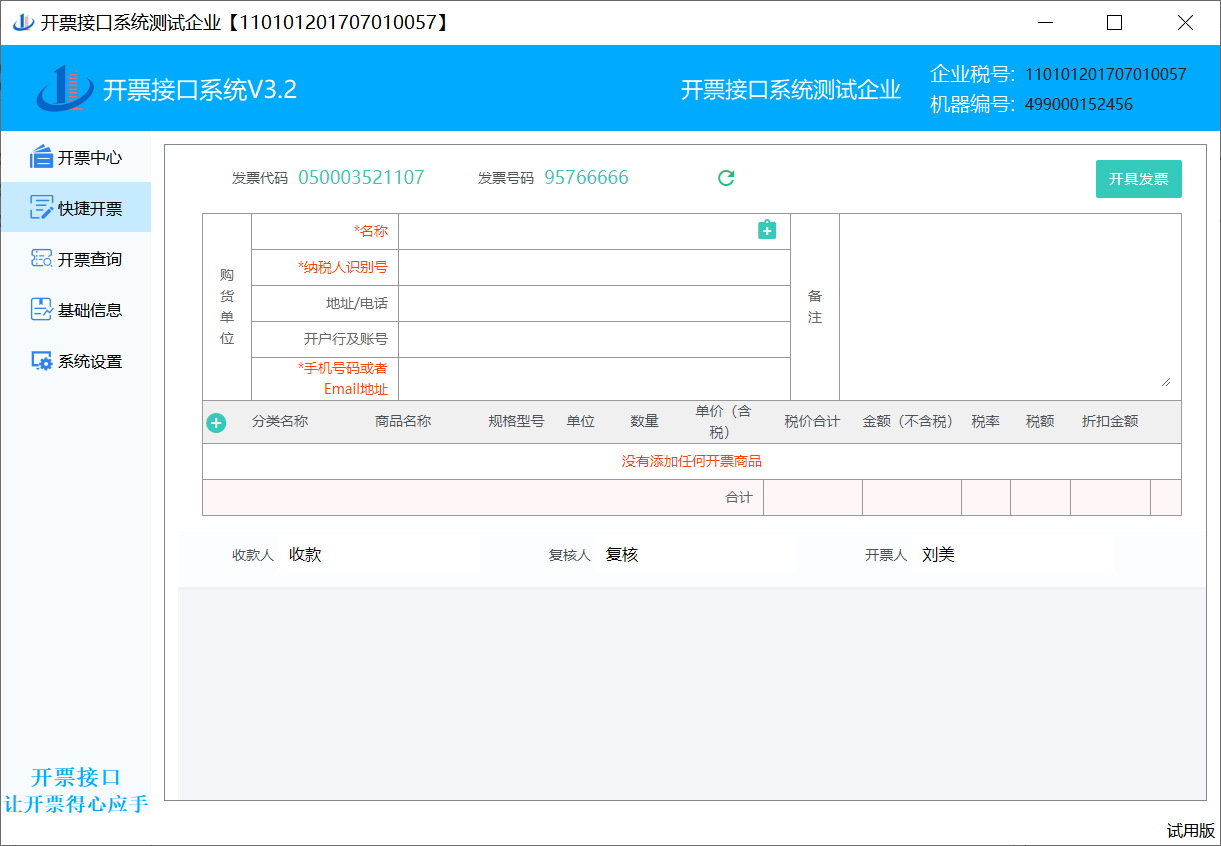Screen dimensions: 1221x846
Task: Click into the 名称 input field
Action: (x=575, y=231)
